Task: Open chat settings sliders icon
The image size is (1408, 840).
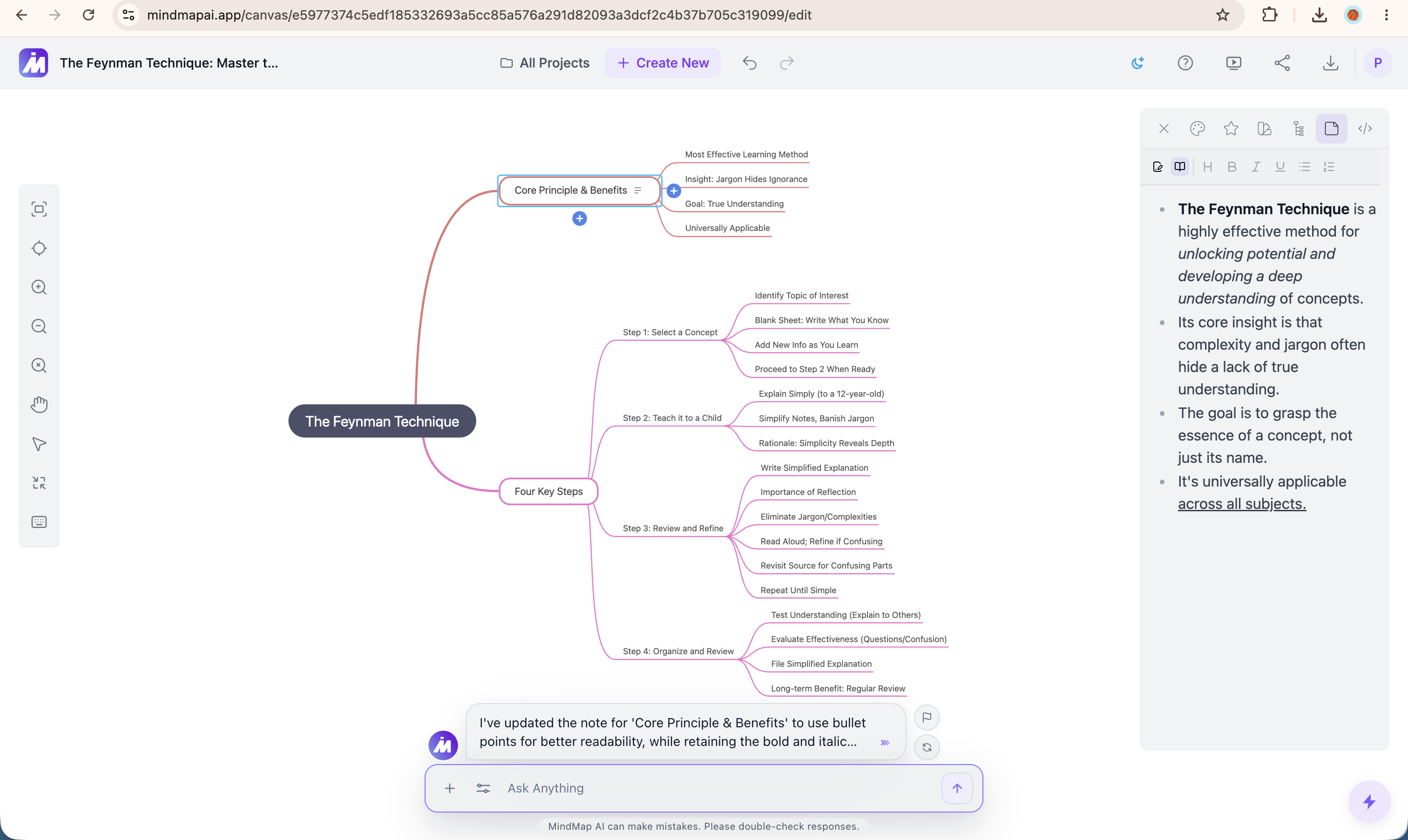Action: click(x=483, y=788)
